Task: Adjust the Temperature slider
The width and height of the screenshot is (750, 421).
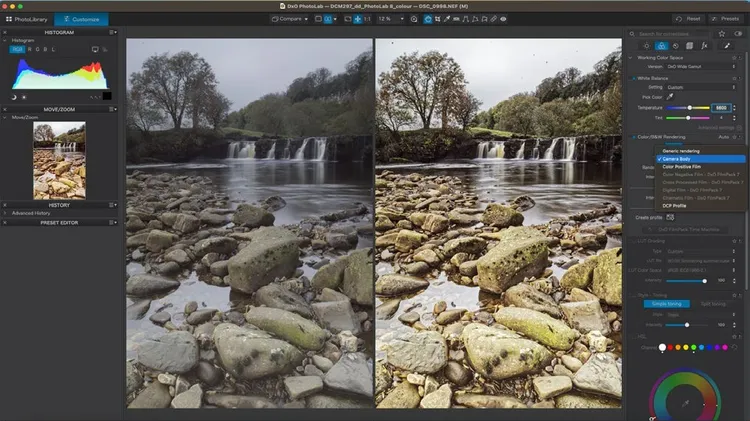Action: coord(688,108)
